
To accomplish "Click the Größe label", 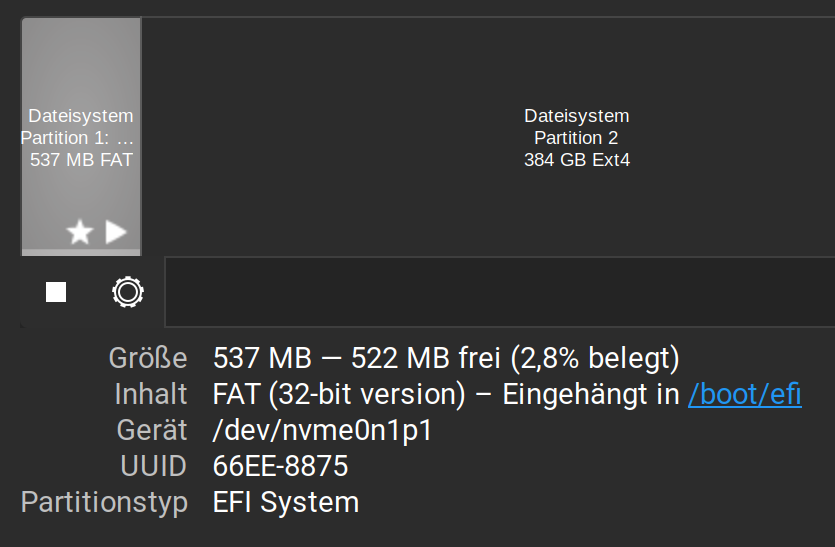I will [148, 358].
